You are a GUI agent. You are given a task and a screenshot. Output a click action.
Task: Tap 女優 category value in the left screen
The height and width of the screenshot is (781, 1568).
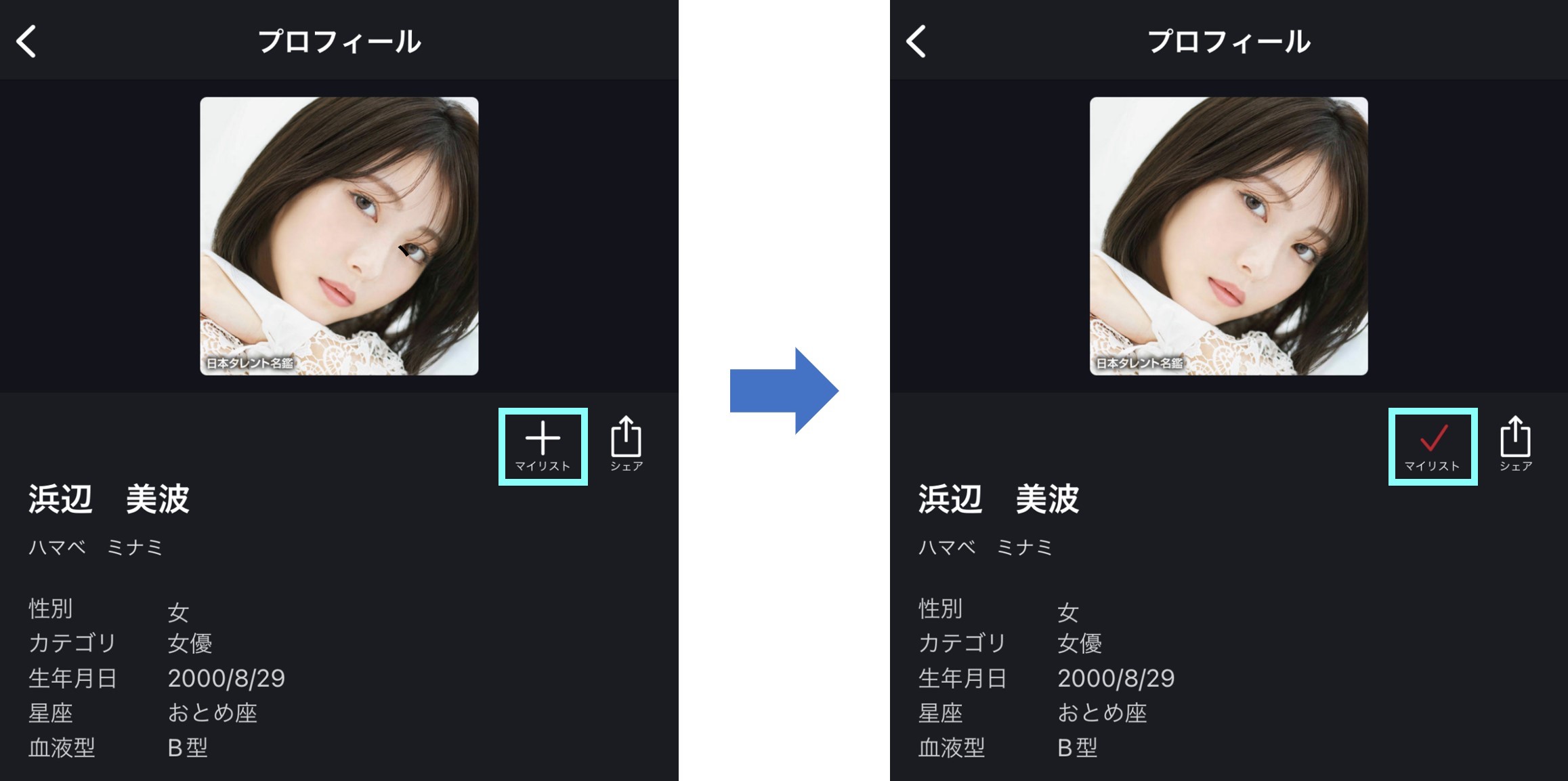[x=190, y=643]
